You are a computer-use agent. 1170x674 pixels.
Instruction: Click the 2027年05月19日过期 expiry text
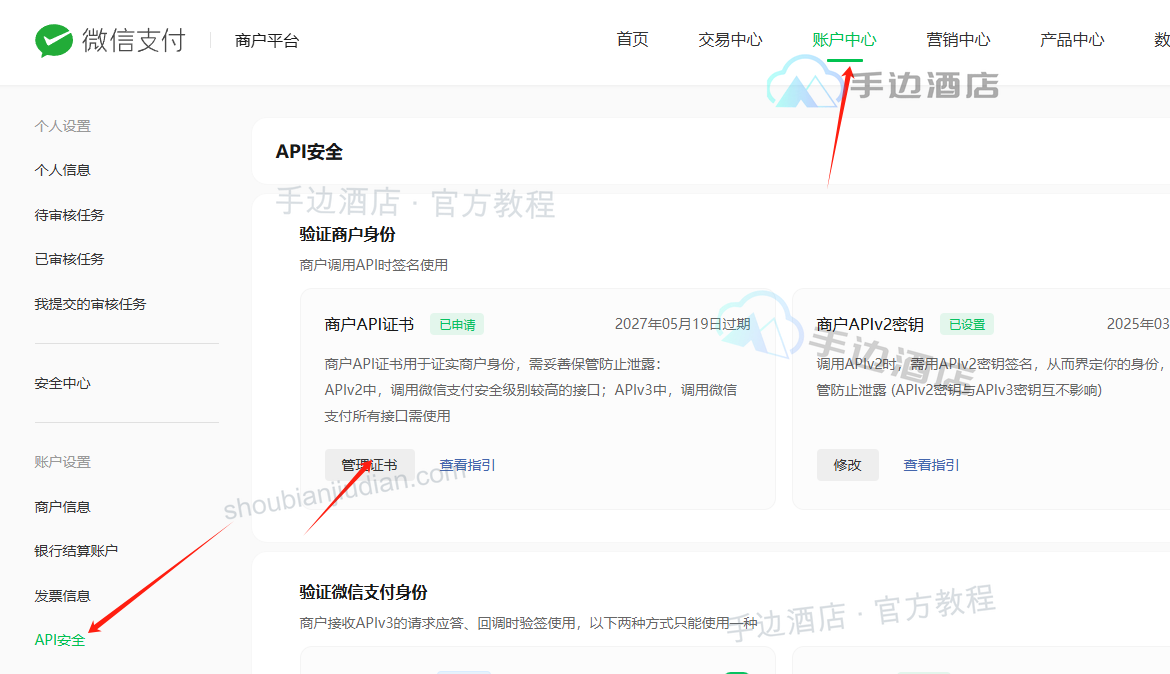pyautogui.click(x=683, y=324)
